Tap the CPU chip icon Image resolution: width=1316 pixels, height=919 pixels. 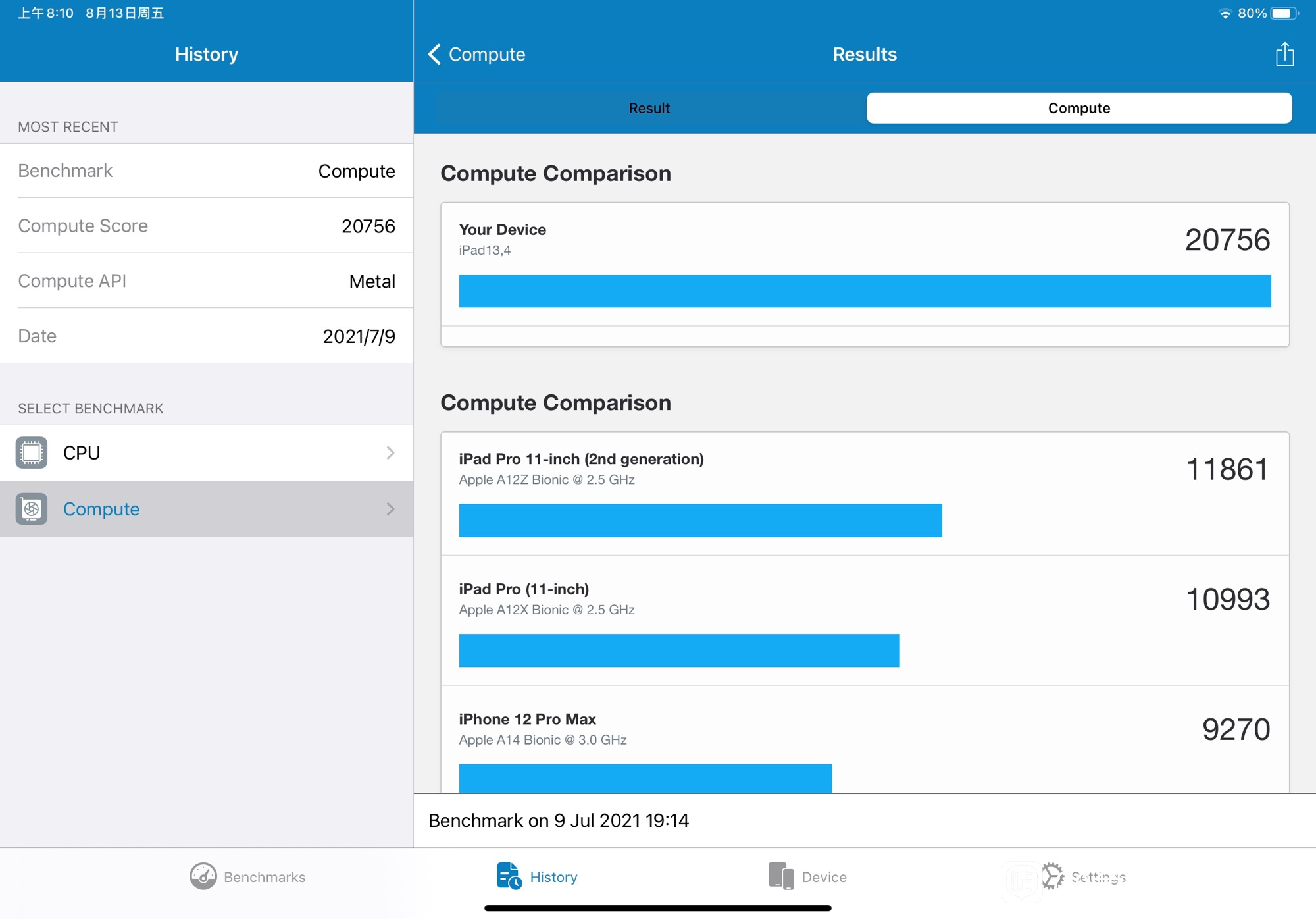coord(31,453)
